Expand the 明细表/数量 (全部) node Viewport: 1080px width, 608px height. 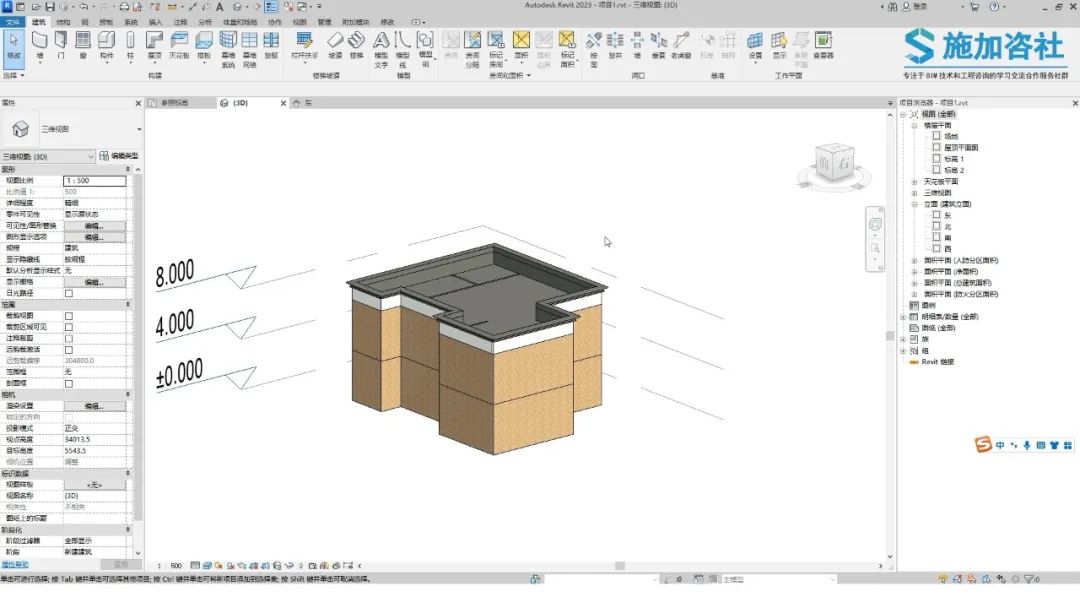903,317
